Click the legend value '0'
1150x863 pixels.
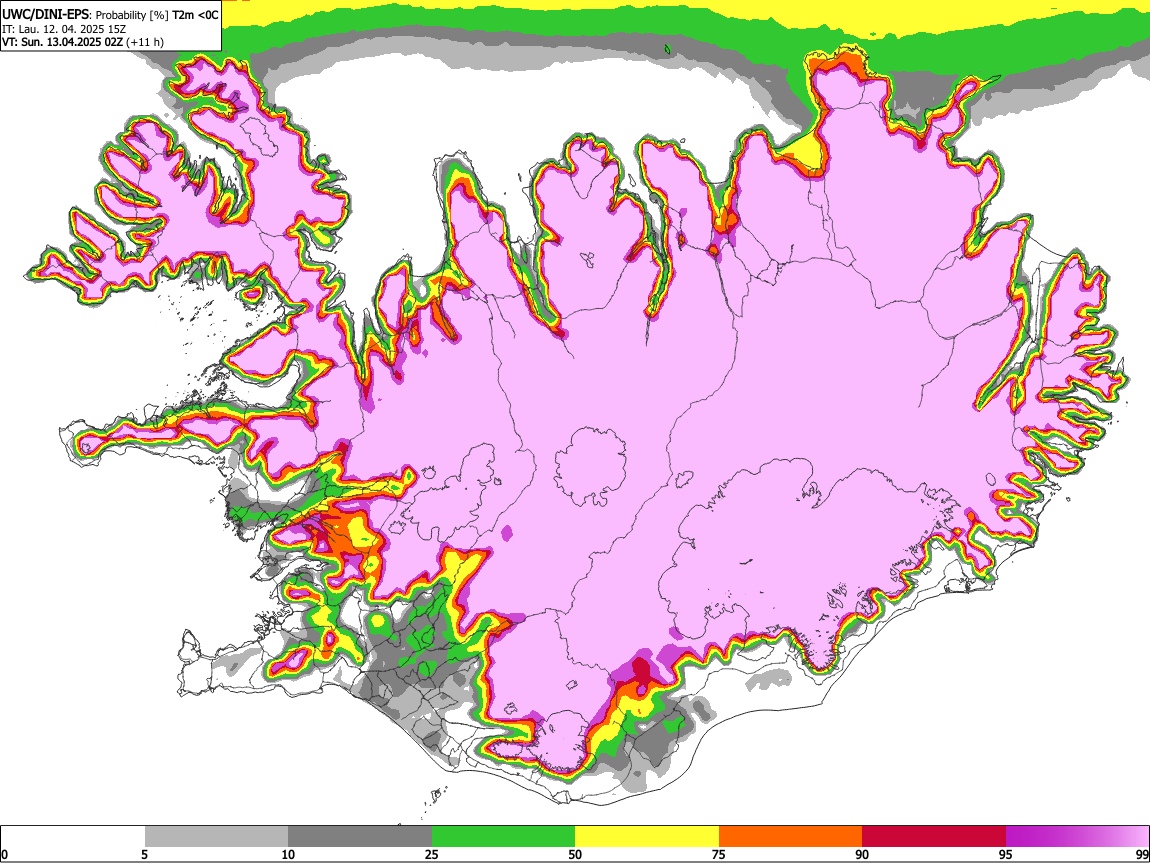[4, 854]
